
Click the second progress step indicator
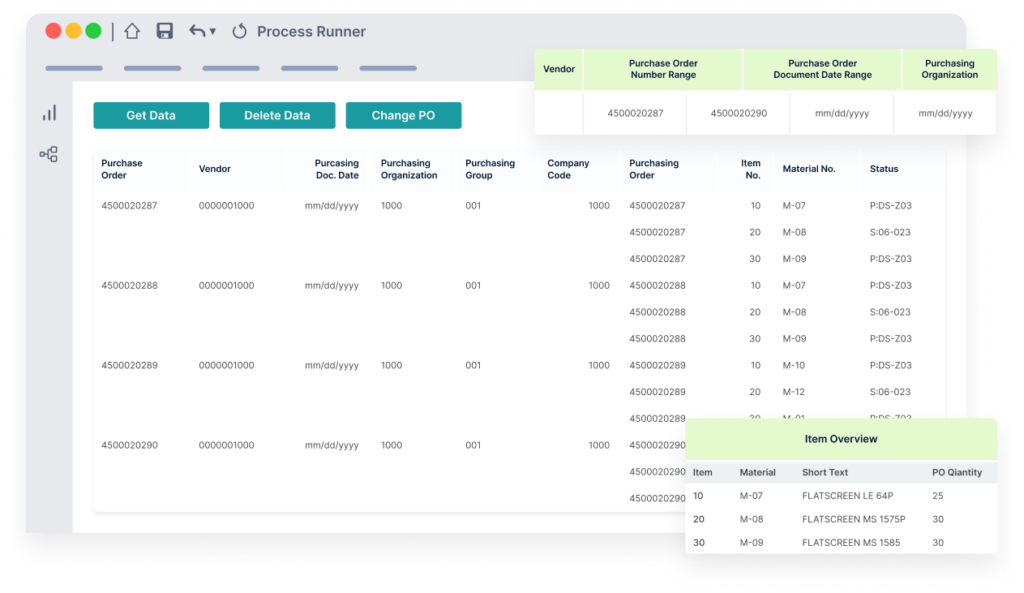[x=152, y=68]
